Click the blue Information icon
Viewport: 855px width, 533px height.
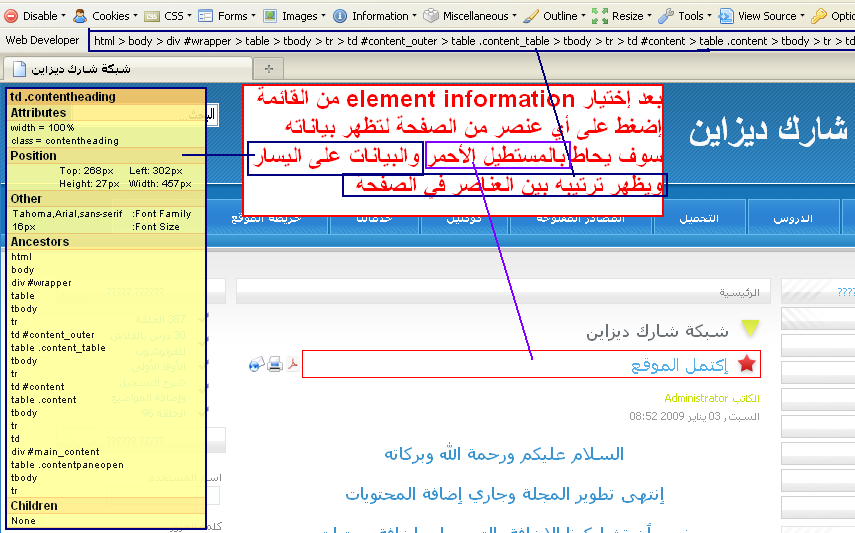tap(340, 16)
